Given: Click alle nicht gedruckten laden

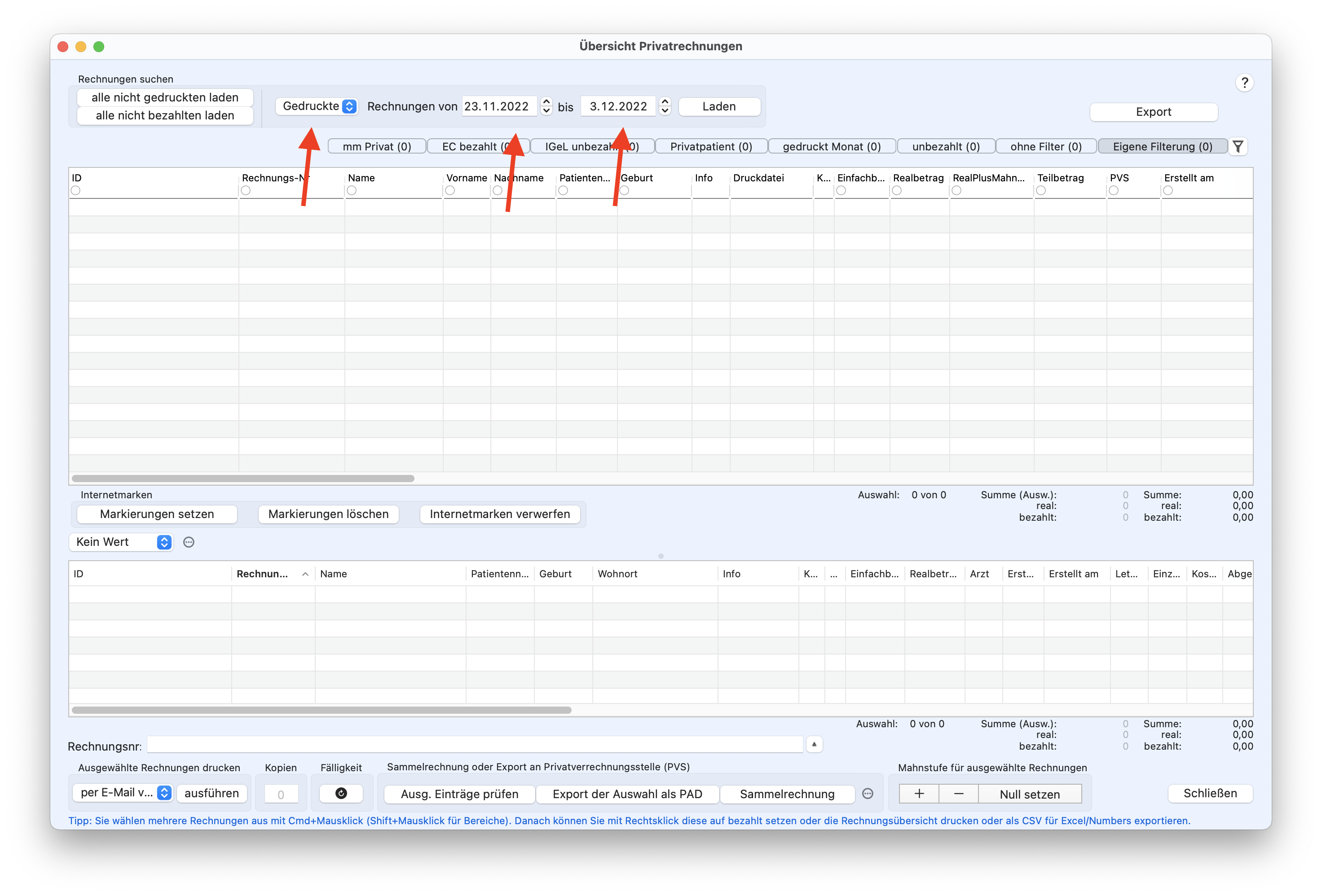Looking at the screenshot, I should coord(165,97).
